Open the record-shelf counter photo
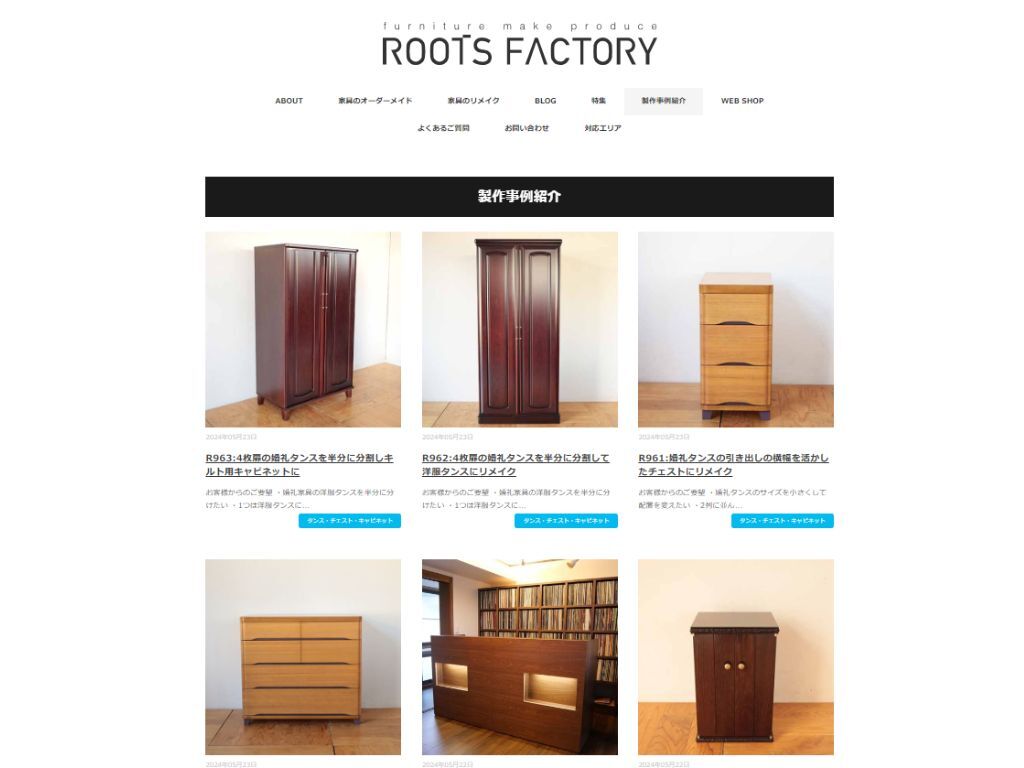 pos(520,656)
